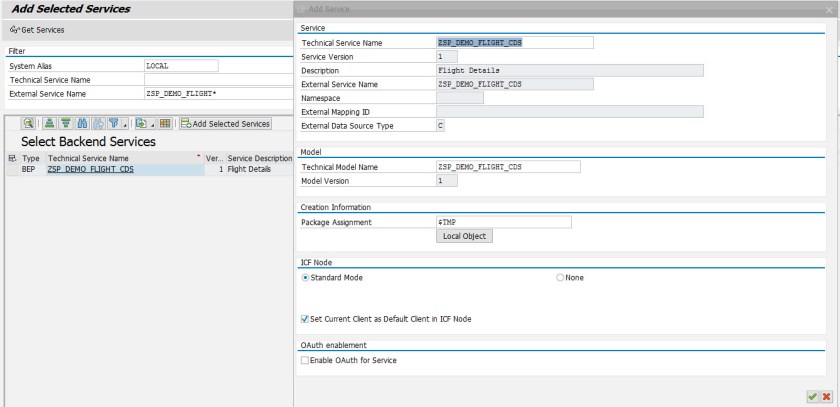This screenshot has width=840, height=407.
Task: Click the Add Selected Services button
Action: point(225,124)
